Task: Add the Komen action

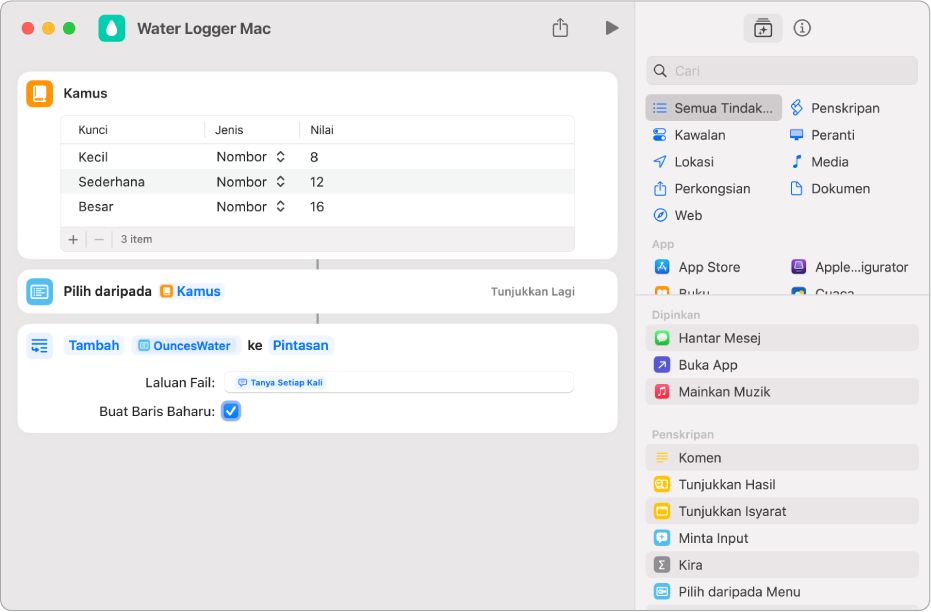Action: click(782, 458)
